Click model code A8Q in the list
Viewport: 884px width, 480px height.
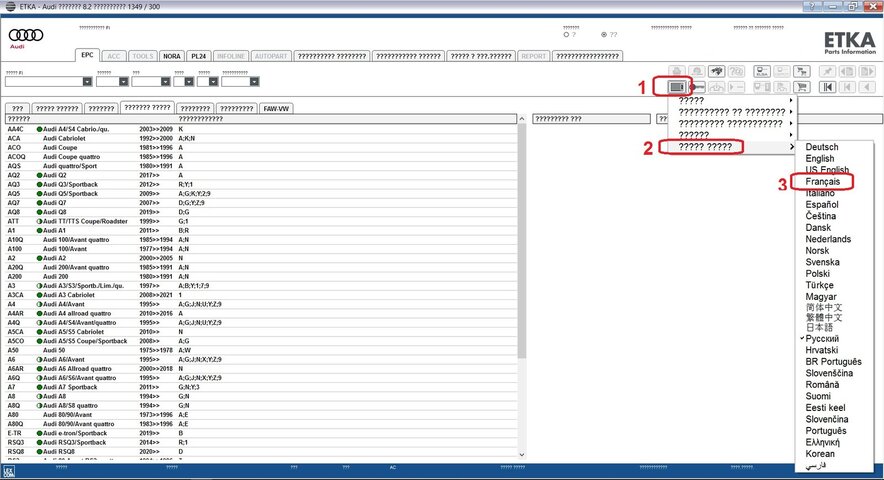(x=14, y=406)
